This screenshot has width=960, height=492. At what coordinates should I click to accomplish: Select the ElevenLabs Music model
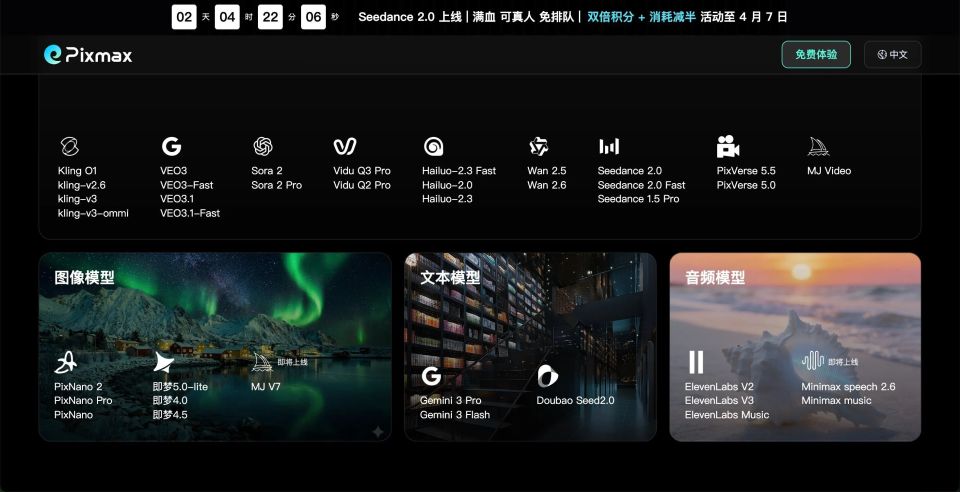point(727,415)
